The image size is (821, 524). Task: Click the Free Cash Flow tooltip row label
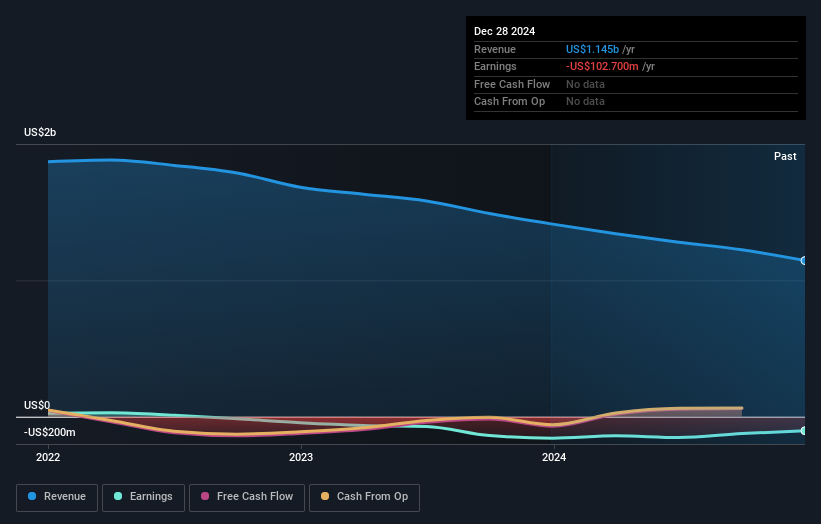[x=512, y=84]
